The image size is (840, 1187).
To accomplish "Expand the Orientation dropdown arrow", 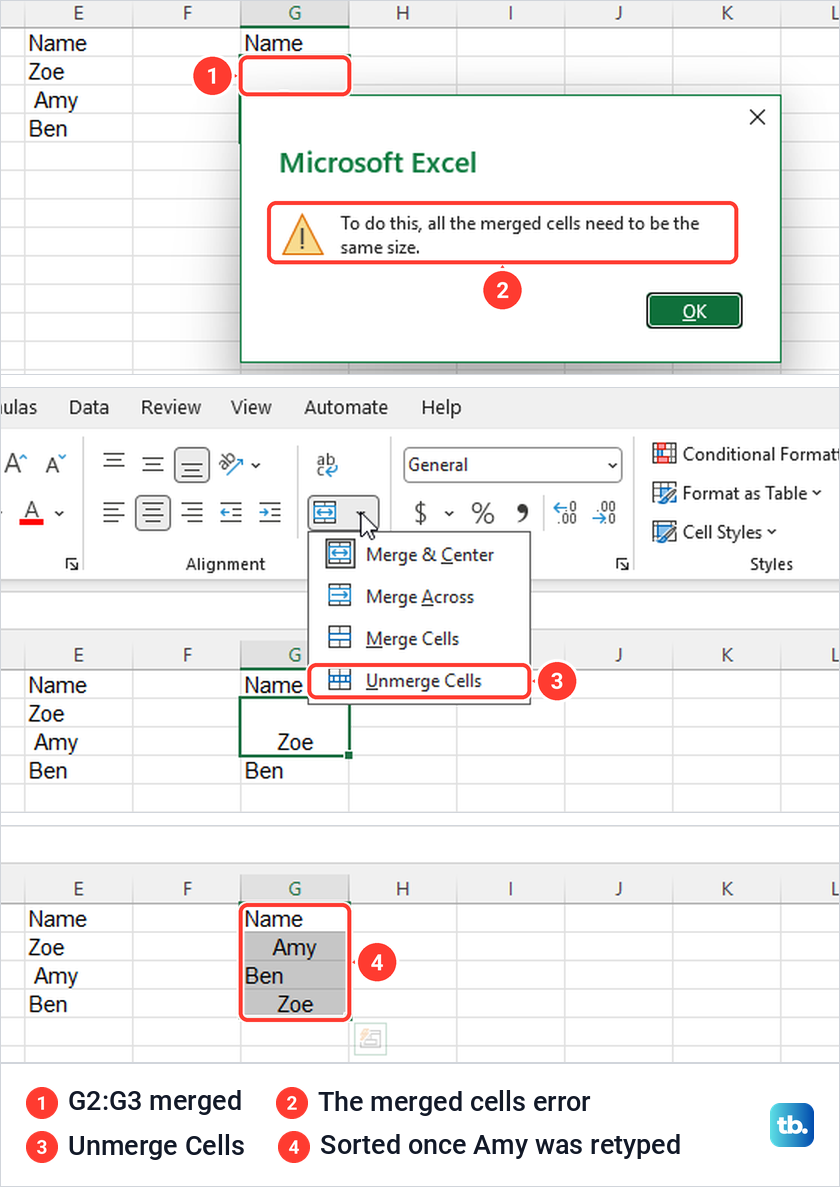I will (256, 465).
